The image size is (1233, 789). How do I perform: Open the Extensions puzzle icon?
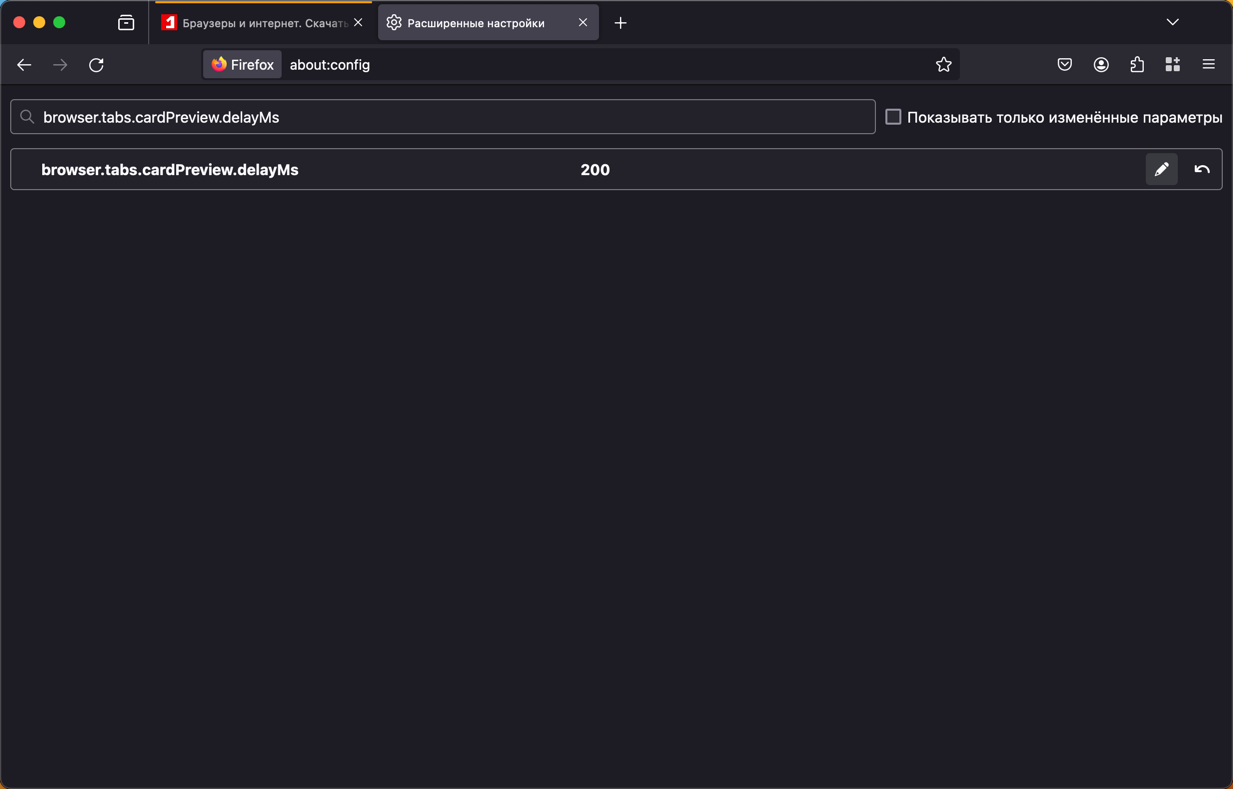pyautogui.click(x=1137, y=65)
